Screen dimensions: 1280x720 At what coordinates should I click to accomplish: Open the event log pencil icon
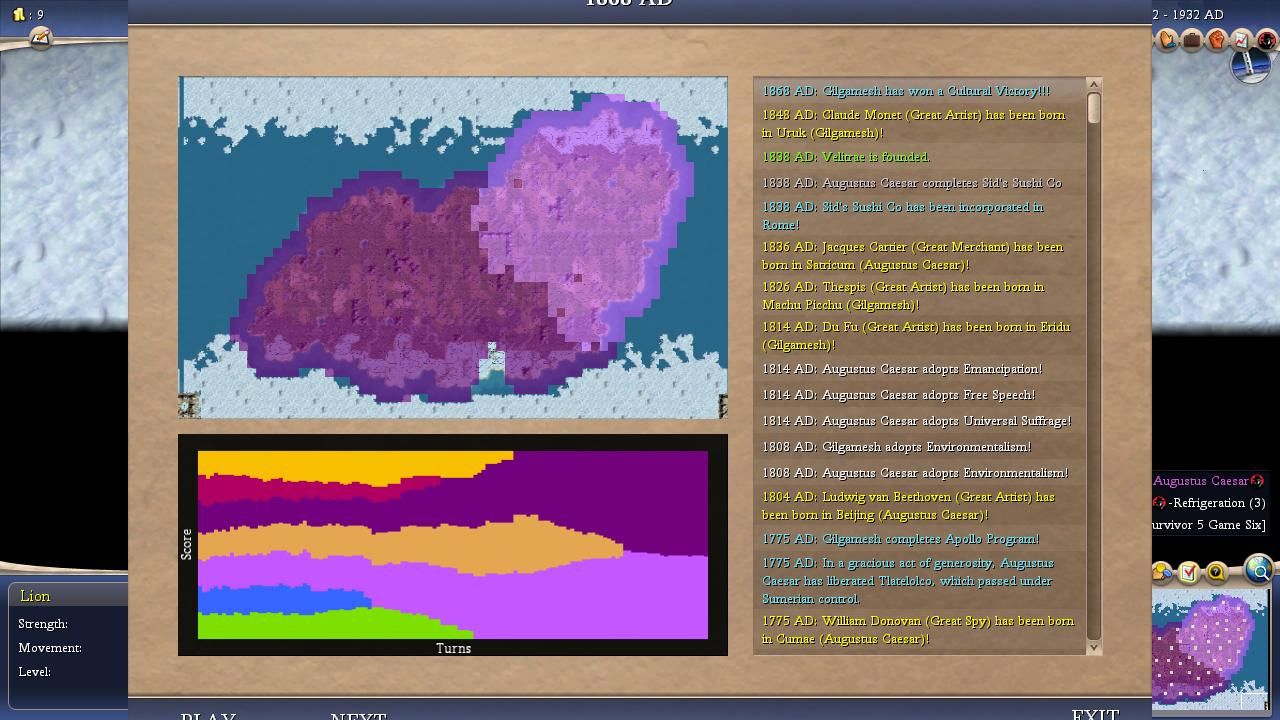40,38
